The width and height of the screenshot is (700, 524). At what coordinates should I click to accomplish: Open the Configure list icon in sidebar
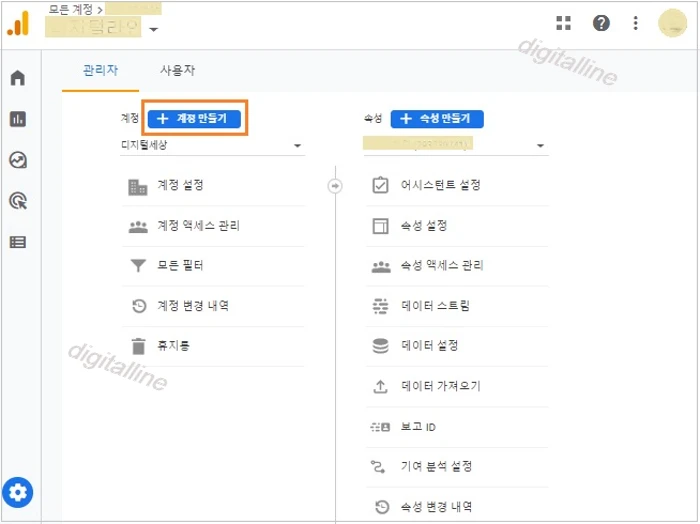(x=18, y=242)
